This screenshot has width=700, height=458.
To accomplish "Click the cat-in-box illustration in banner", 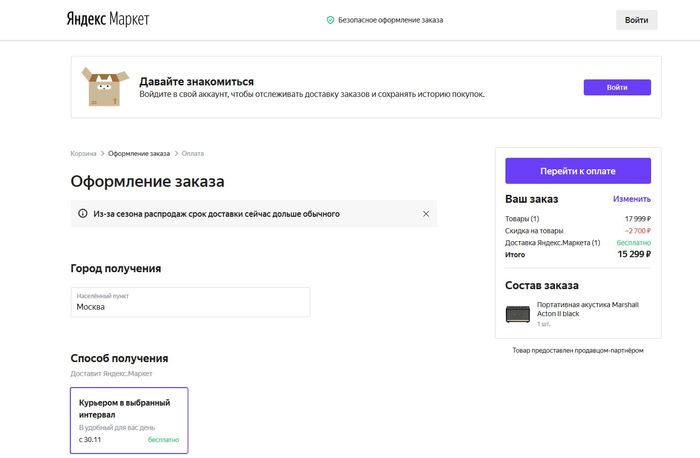I will click(103, 87).
